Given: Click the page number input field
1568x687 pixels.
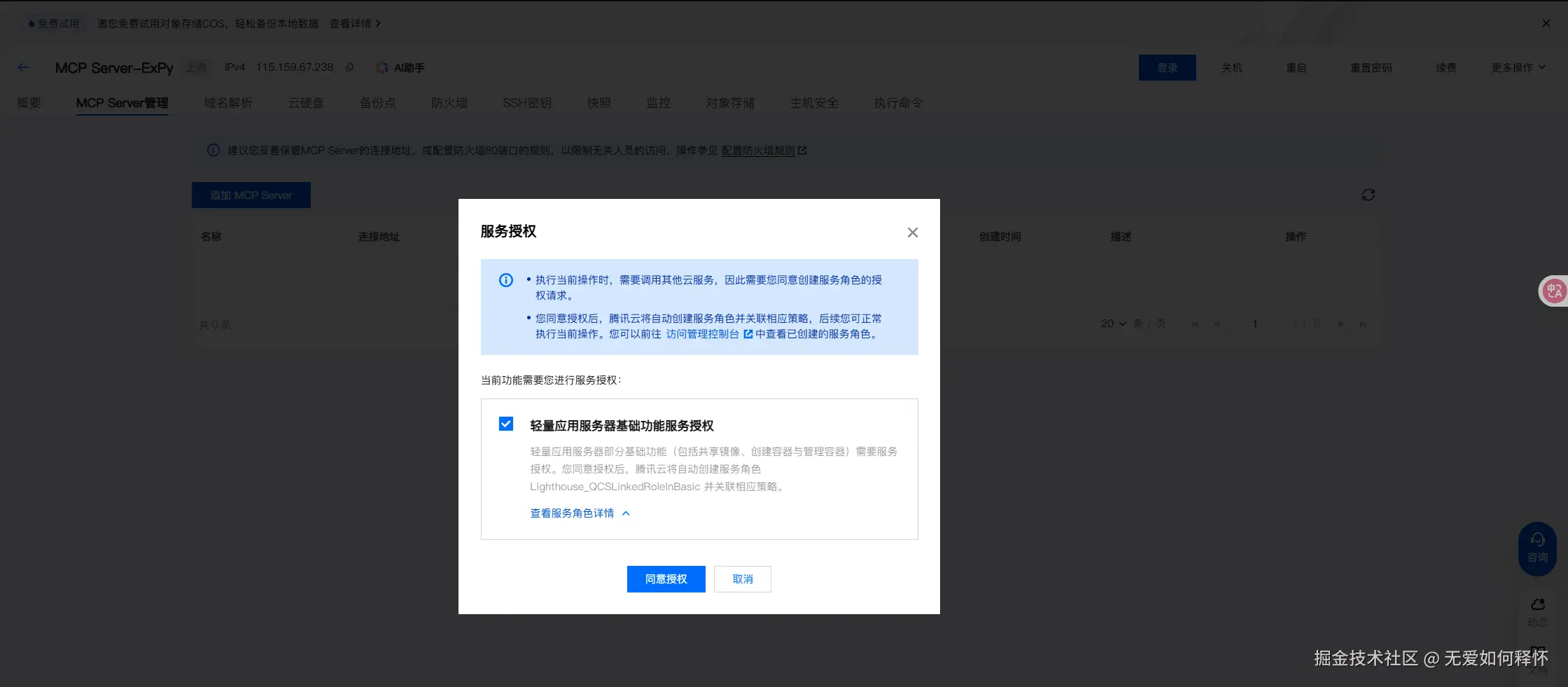Looking at the screenshot, I should (x=1255, y=324).
